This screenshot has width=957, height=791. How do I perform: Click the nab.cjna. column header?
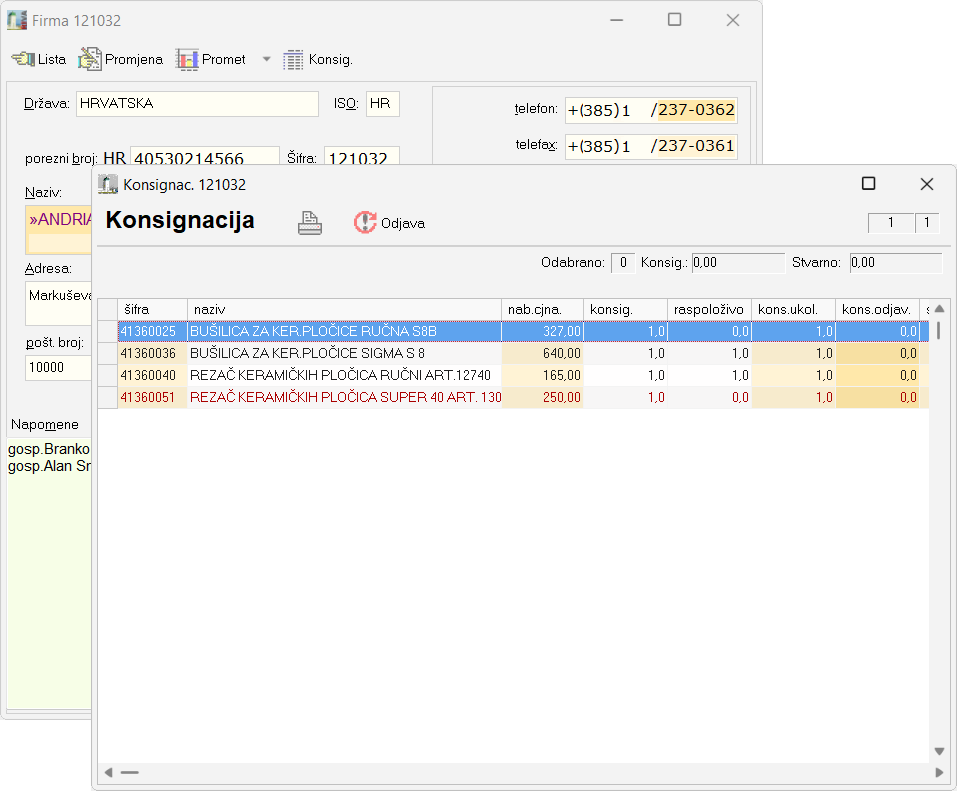[x=541, y=309]
